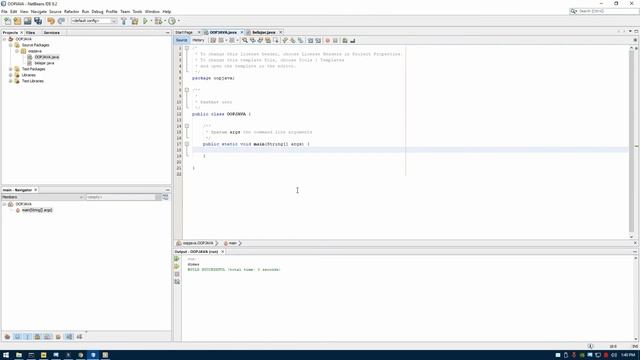Toggle Show Static Members filter in Navigator
640x360 pixels.
tap(27, 337)
